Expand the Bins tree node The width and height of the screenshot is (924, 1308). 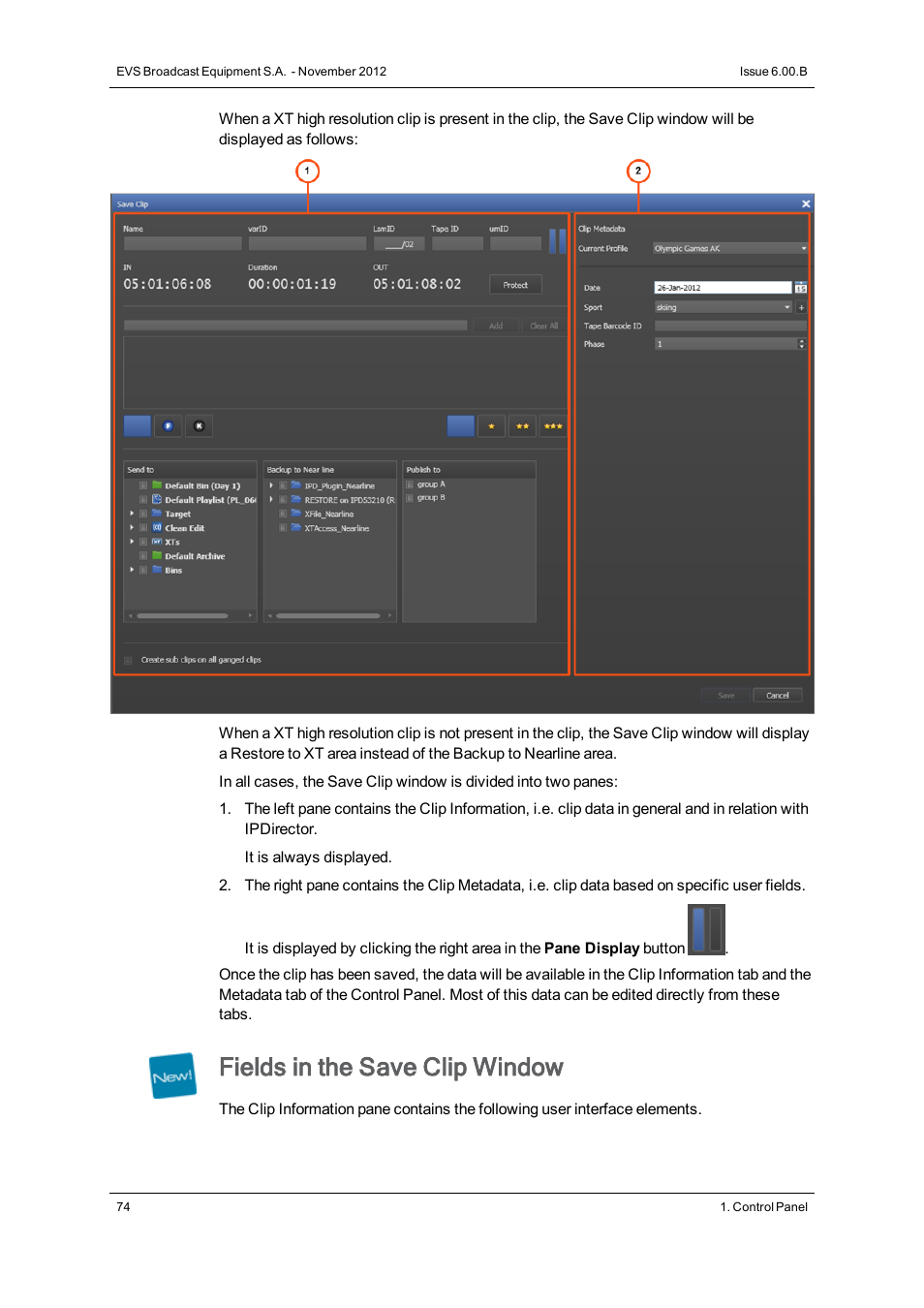[132, 570]
